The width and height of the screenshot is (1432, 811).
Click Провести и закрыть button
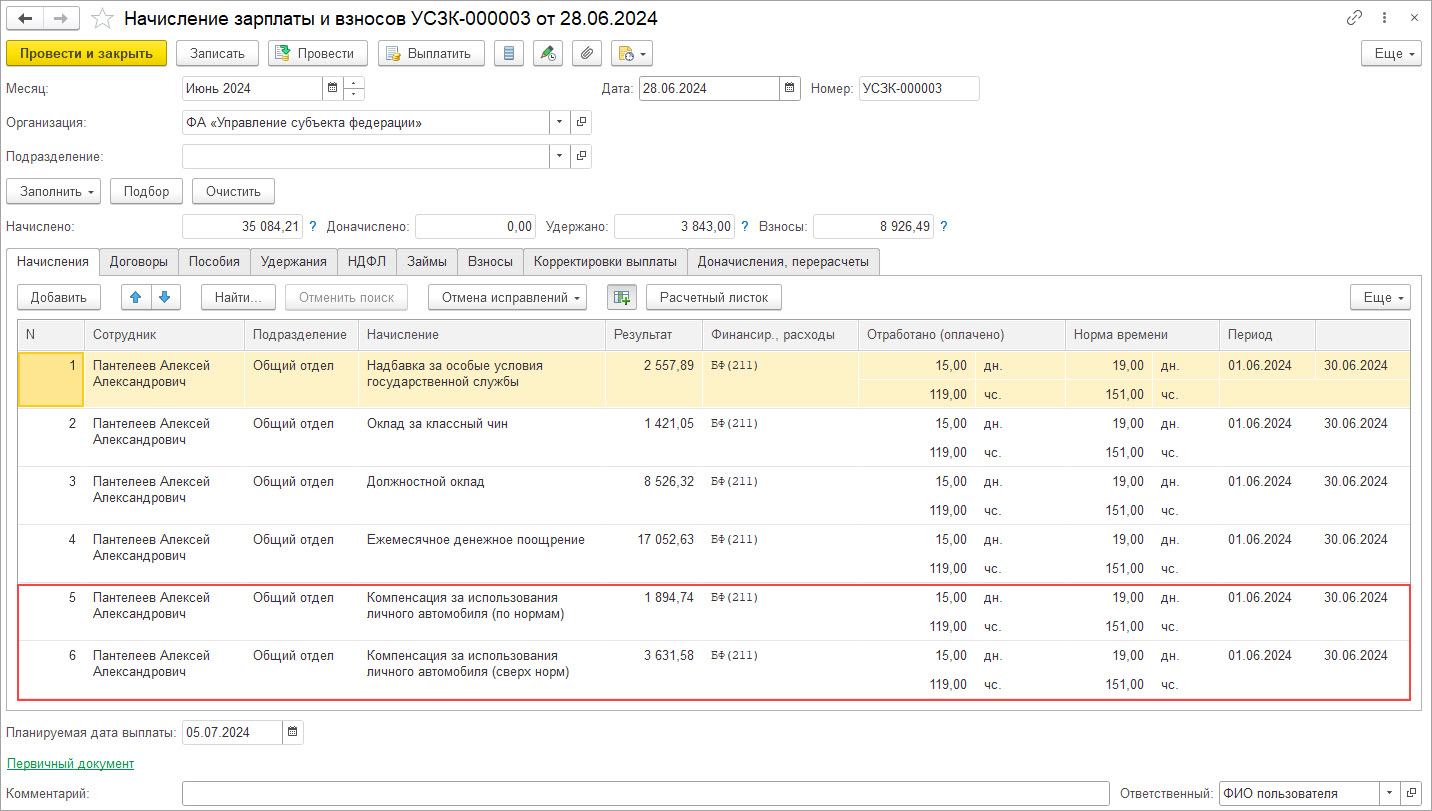coord(86,53)
